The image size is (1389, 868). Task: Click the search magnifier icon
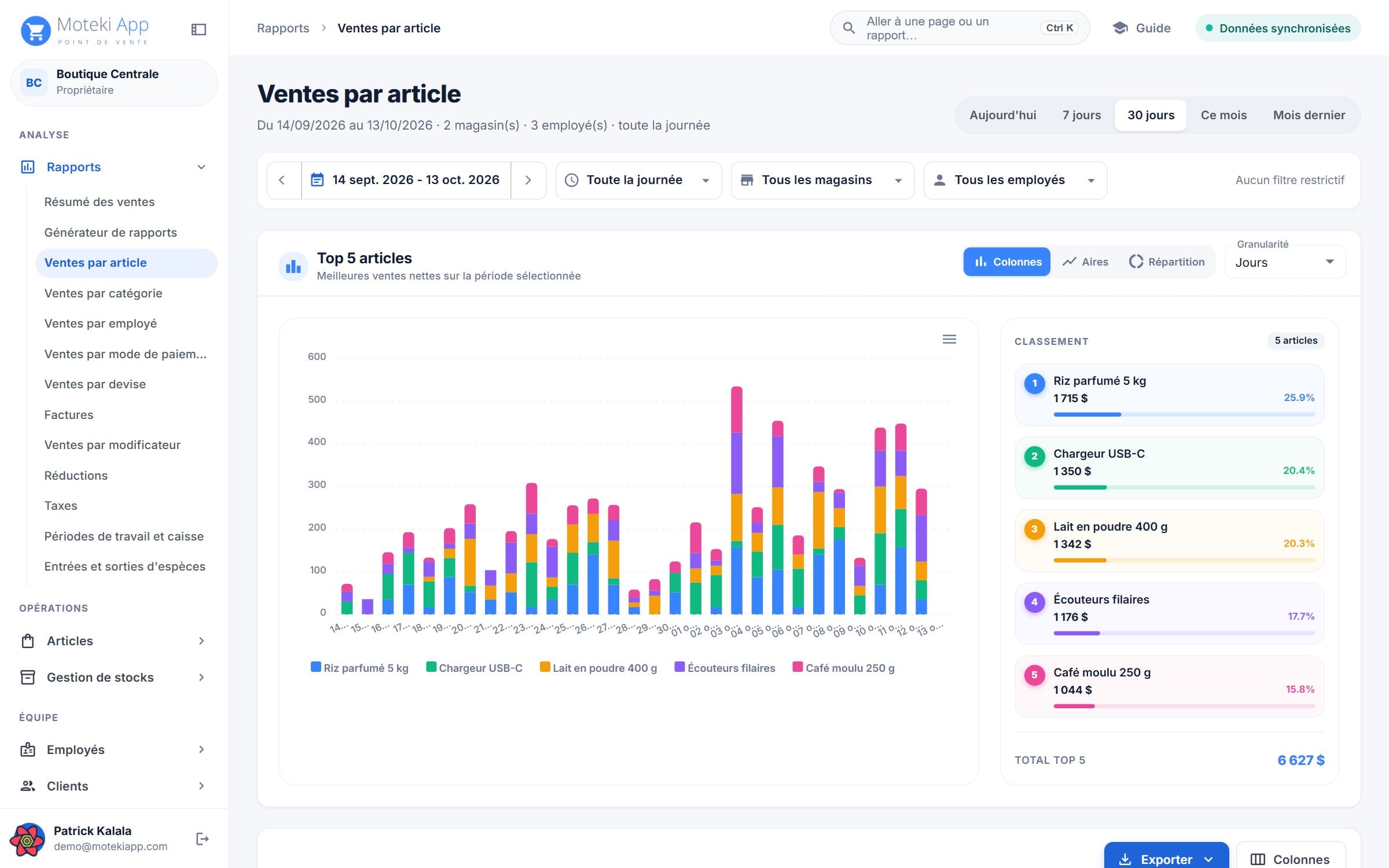point(848,28)
